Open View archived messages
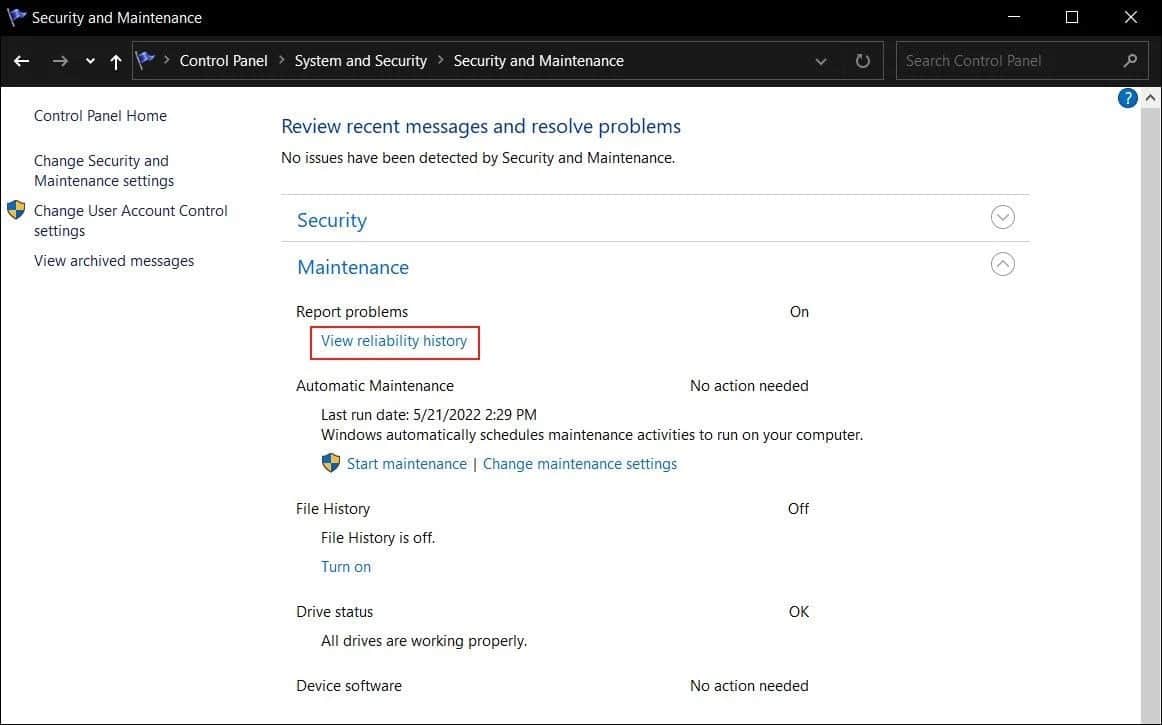Image resolution: width=1162 pixels, height=725 pixels. pos(113,260)
